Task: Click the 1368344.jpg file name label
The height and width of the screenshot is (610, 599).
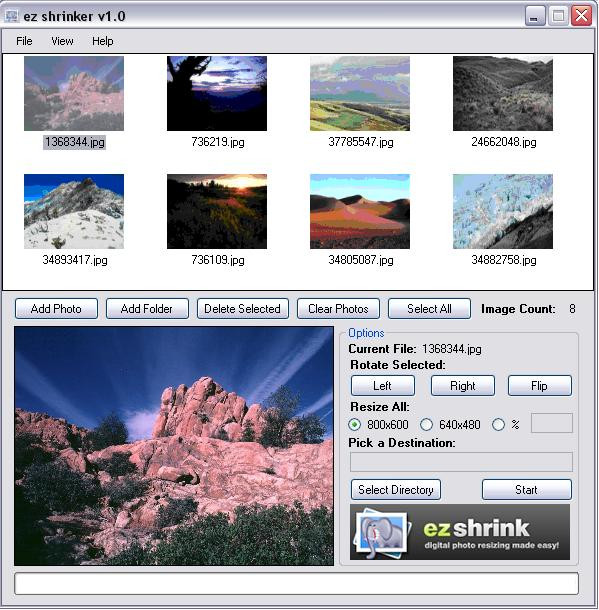Action: pyautogui.click(x=74, y=142)
